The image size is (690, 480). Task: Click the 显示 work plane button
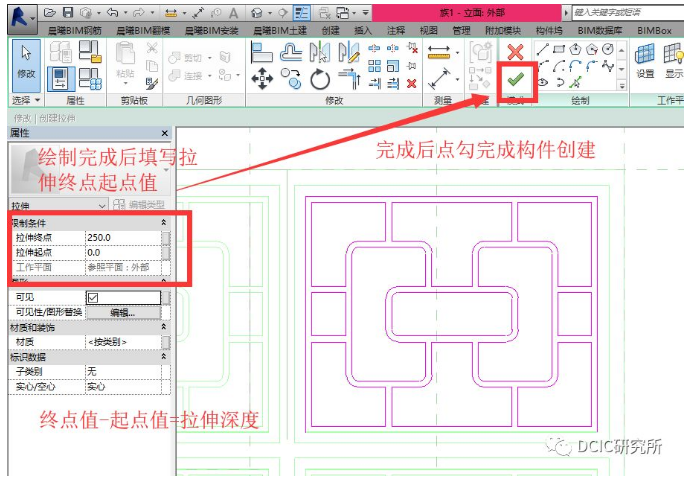pos(673,62)
